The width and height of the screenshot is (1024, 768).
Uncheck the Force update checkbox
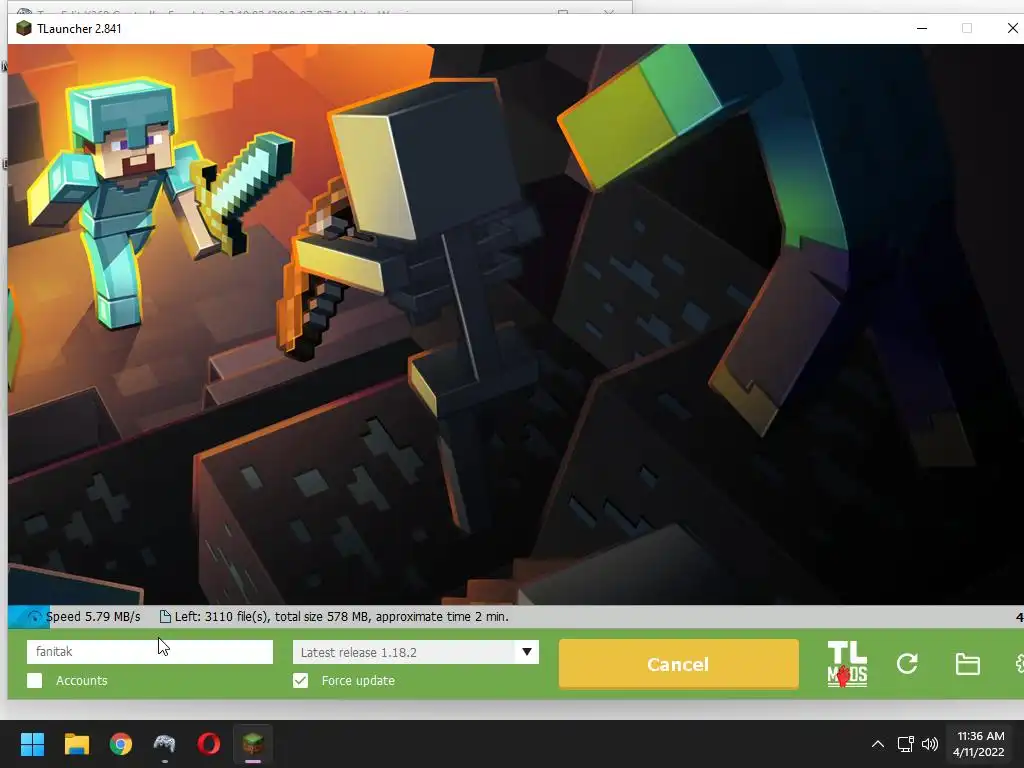[x=300, y=680]
